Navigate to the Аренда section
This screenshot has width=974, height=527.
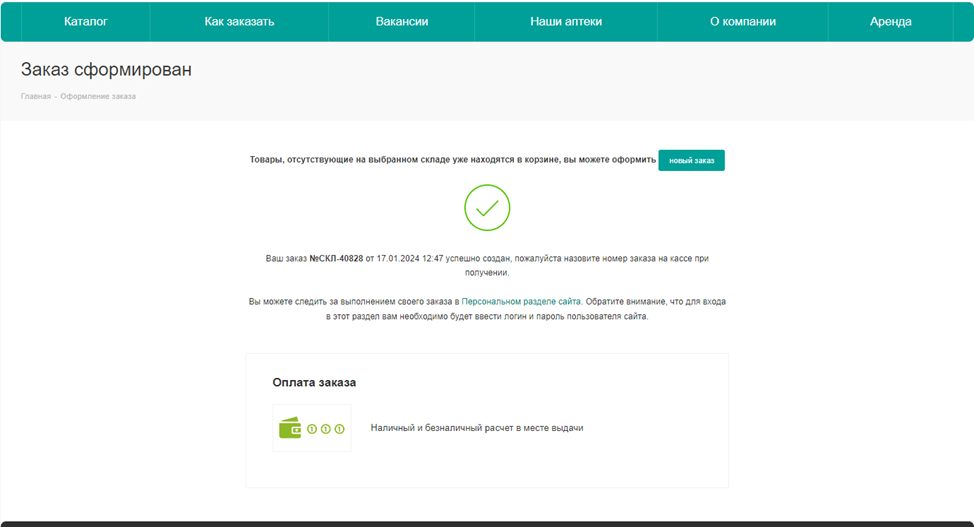[890, 21]
